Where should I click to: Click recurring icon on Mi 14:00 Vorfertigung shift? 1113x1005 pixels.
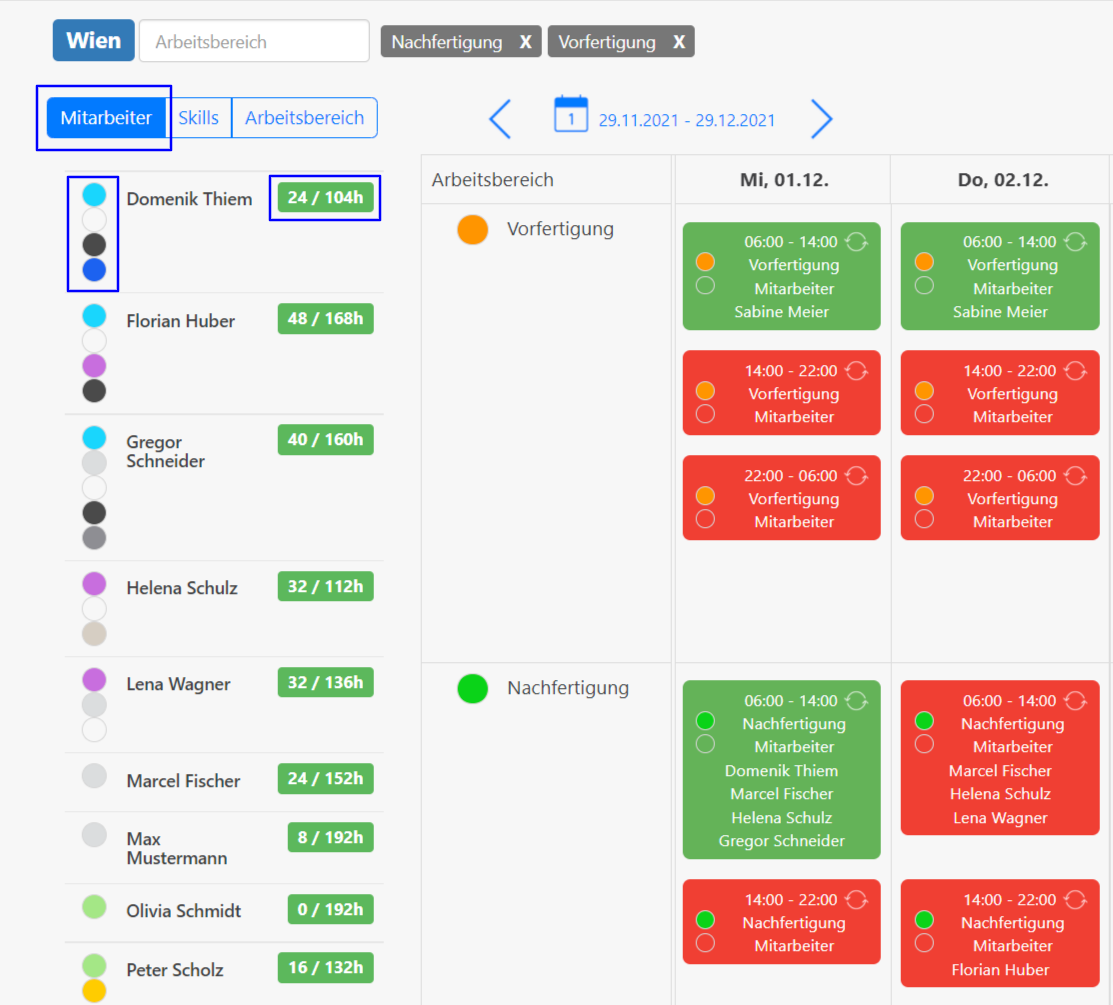coord(856,371)
